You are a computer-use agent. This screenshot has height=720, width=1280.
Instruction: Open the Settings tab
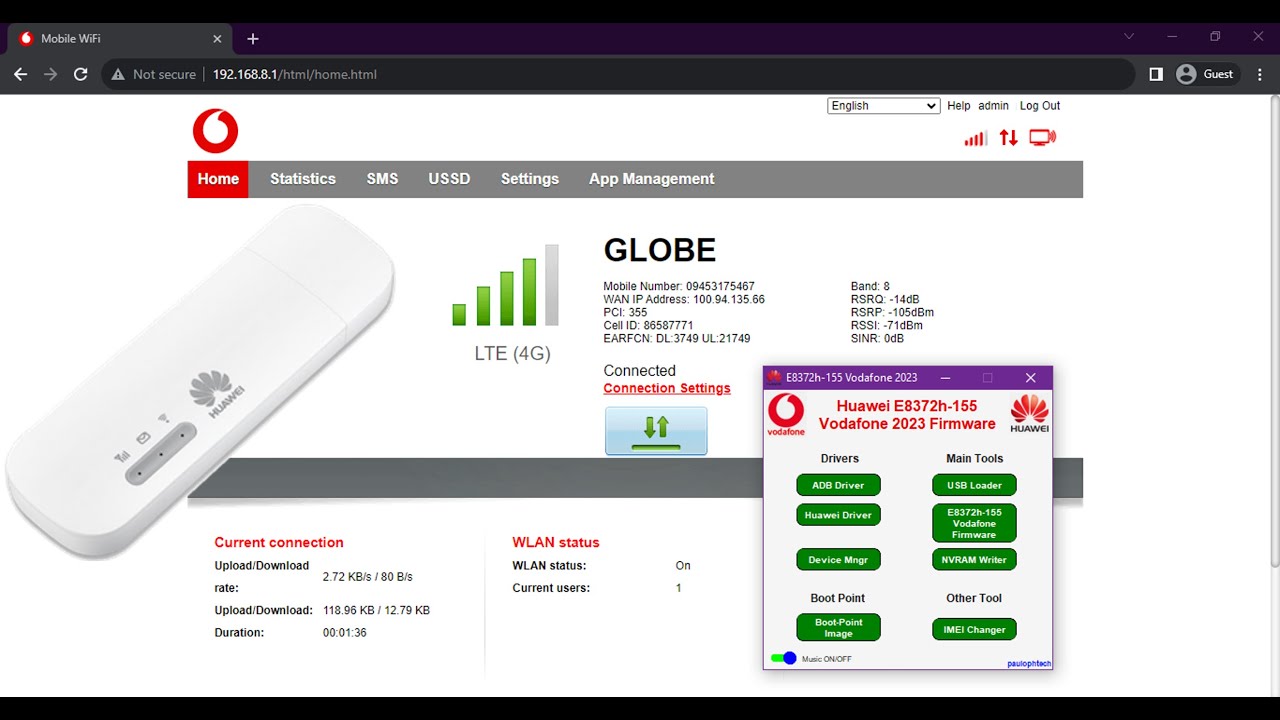[x=530, y=179]
